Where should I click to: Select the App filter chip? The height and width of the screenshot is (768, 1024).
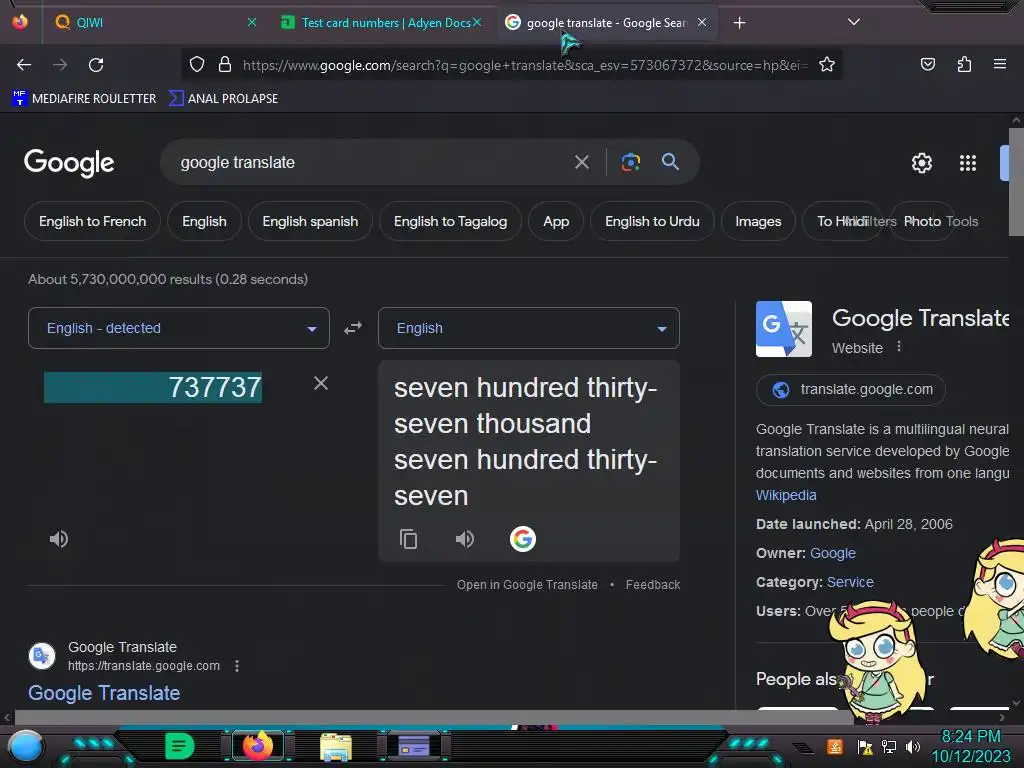tap(556, 221)
